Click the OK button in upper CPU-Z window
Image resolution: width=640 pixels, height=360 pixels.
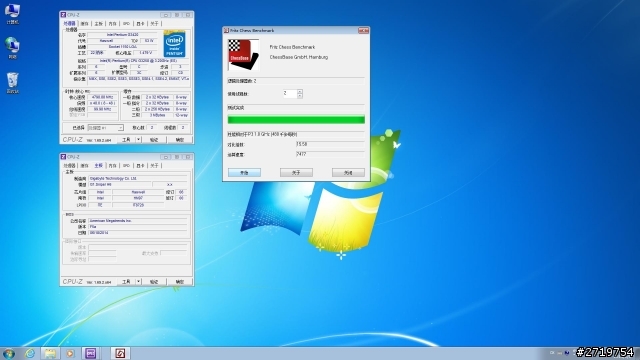pos(180,140)
